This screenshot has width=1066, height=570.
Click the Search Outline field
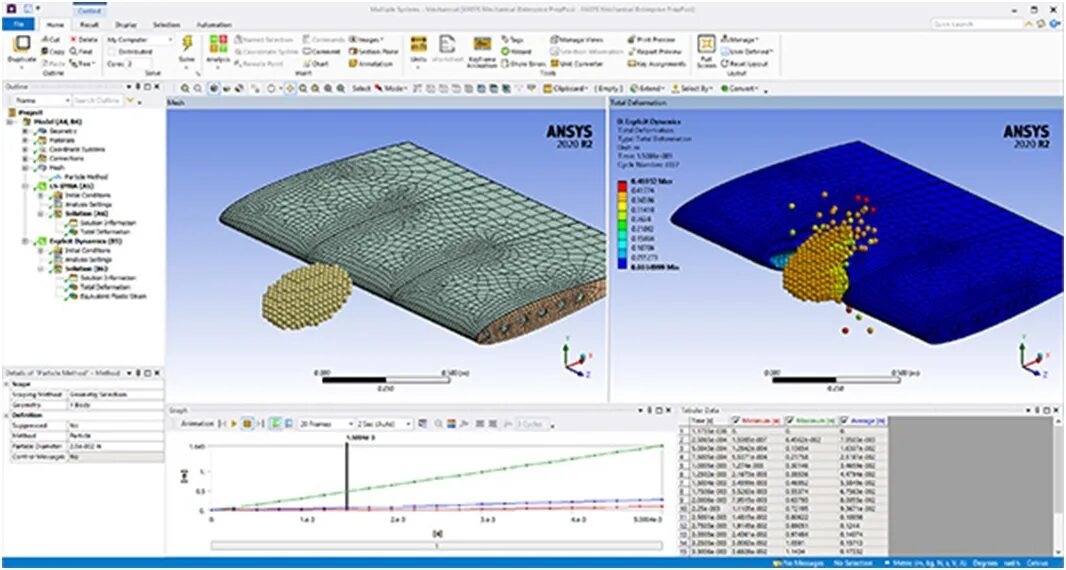click(97, 101)
